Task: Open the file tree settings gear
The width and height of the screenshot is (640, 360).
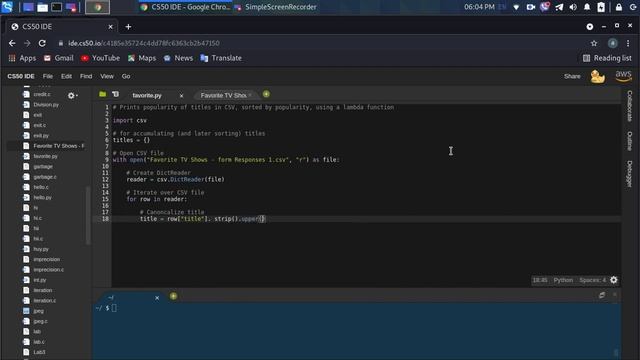Action: [72, 96]
